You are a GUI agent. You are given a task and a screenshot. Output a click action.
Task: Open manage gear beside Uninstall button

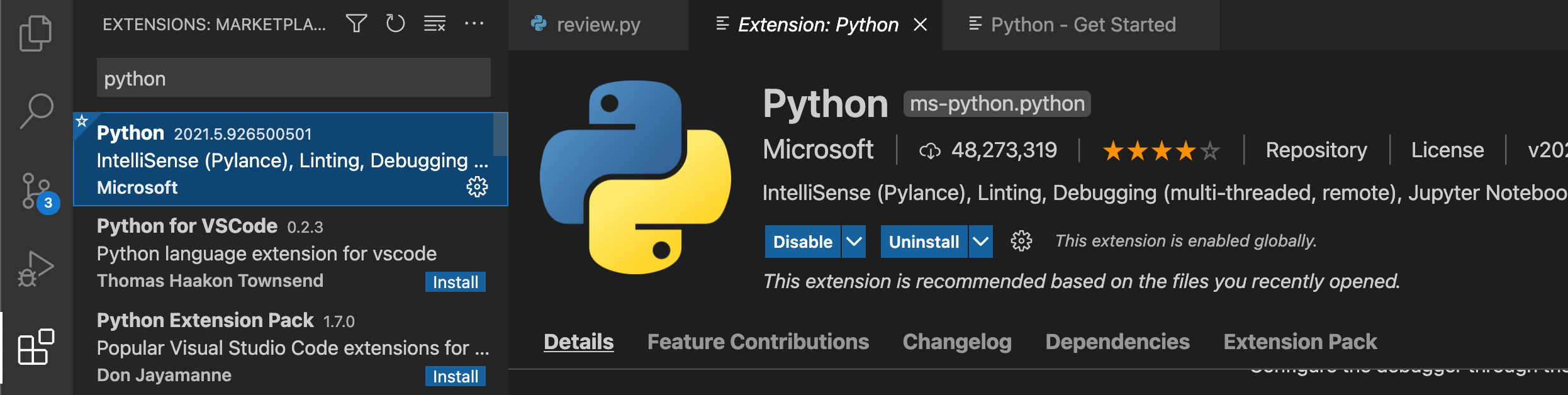1021,241
